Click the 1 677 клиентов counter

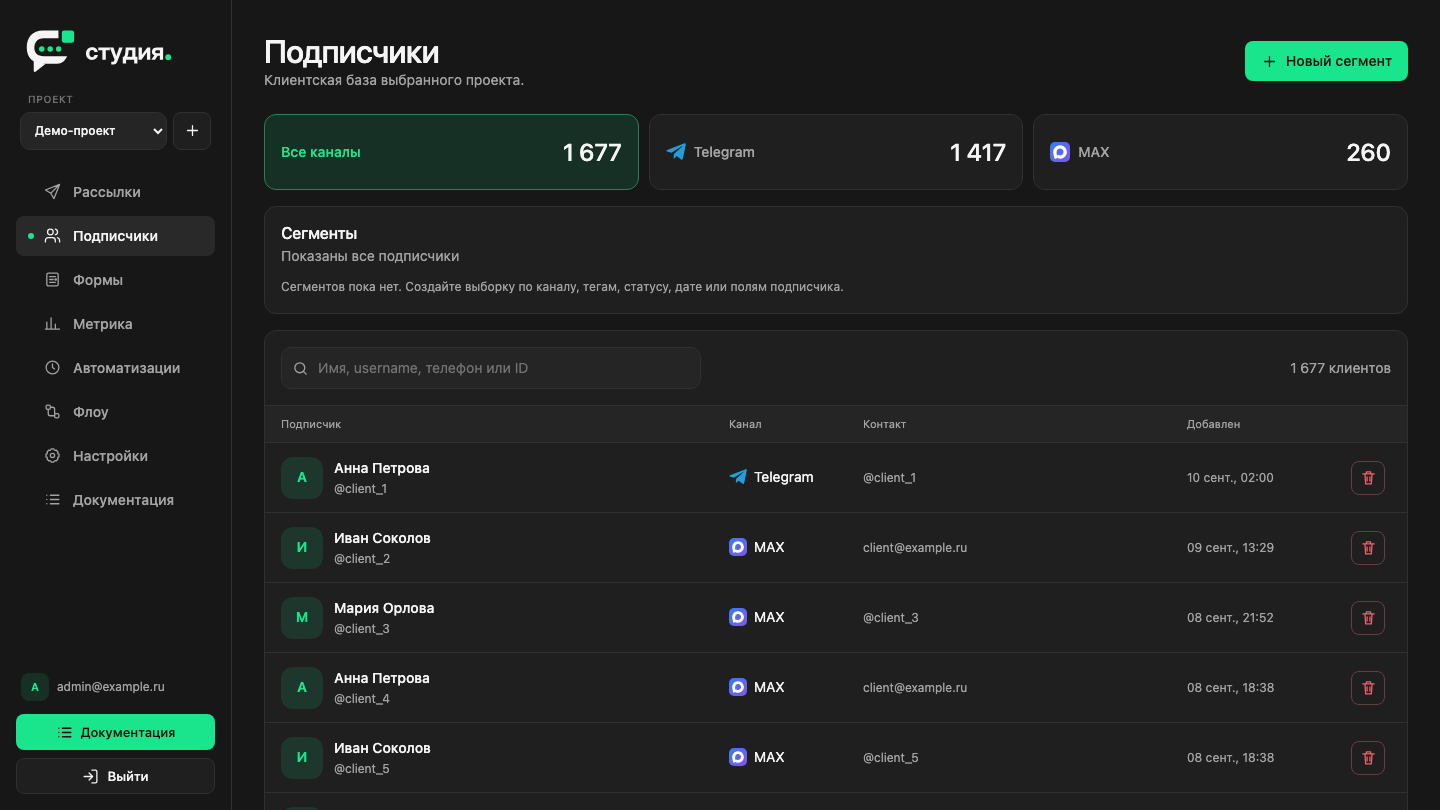(x=1340, y=368)
